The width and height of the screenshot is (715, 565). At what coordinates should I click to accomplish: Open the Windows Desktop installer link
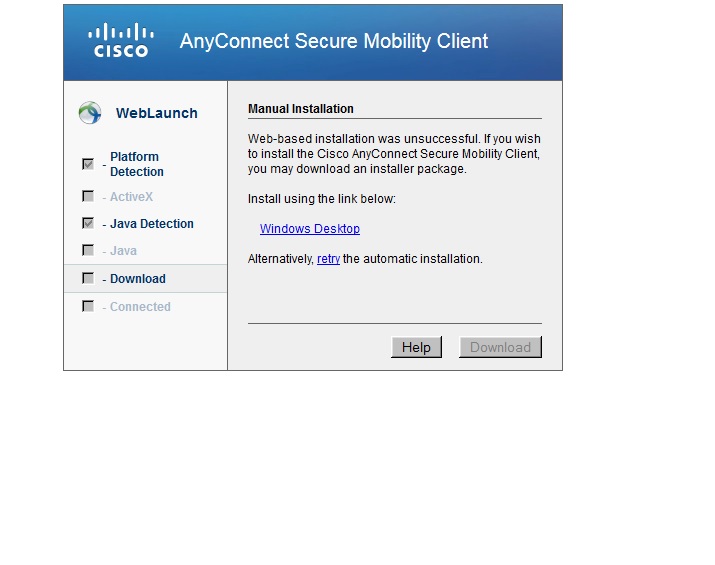pyautogui.click(x=310, y=228)
